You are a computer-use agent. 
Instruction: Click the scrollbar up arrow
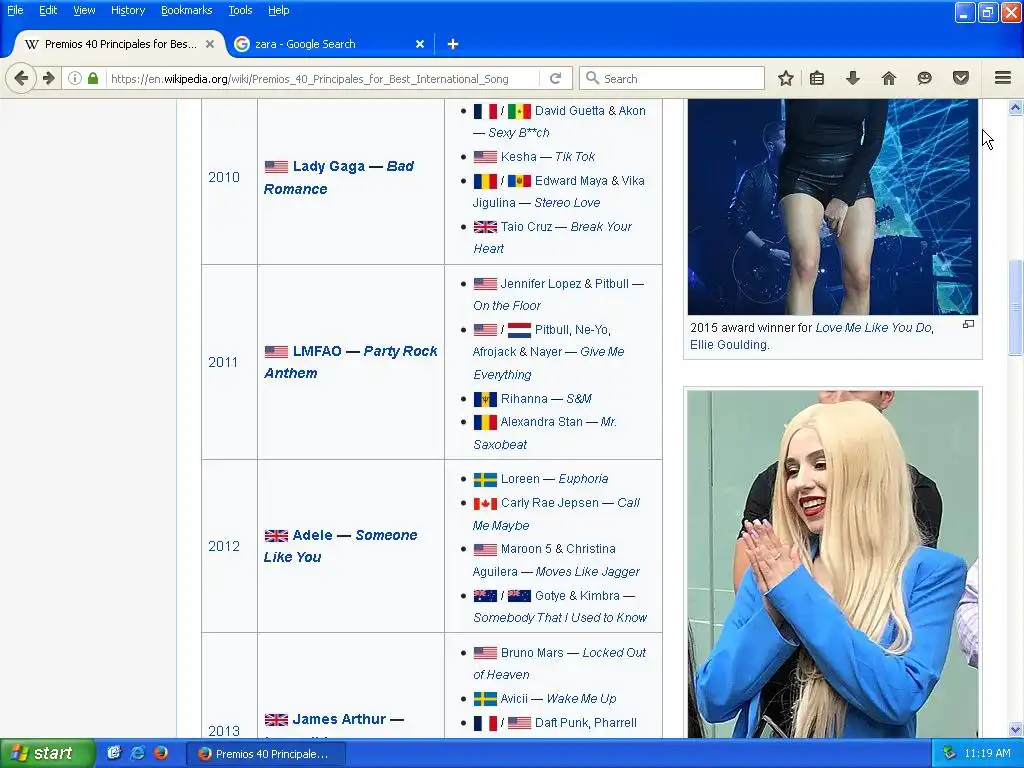(1016, 108)
